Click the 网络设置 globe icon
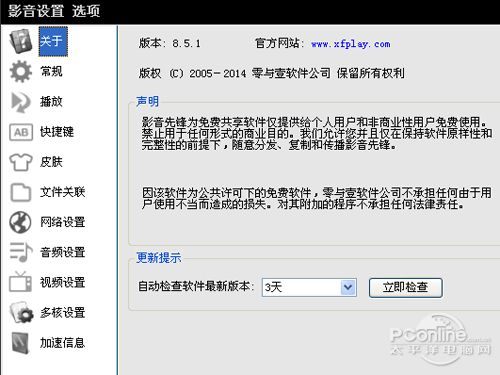Image resolution: width=500 pixels, height=375 pixels. tap(21, 222)
